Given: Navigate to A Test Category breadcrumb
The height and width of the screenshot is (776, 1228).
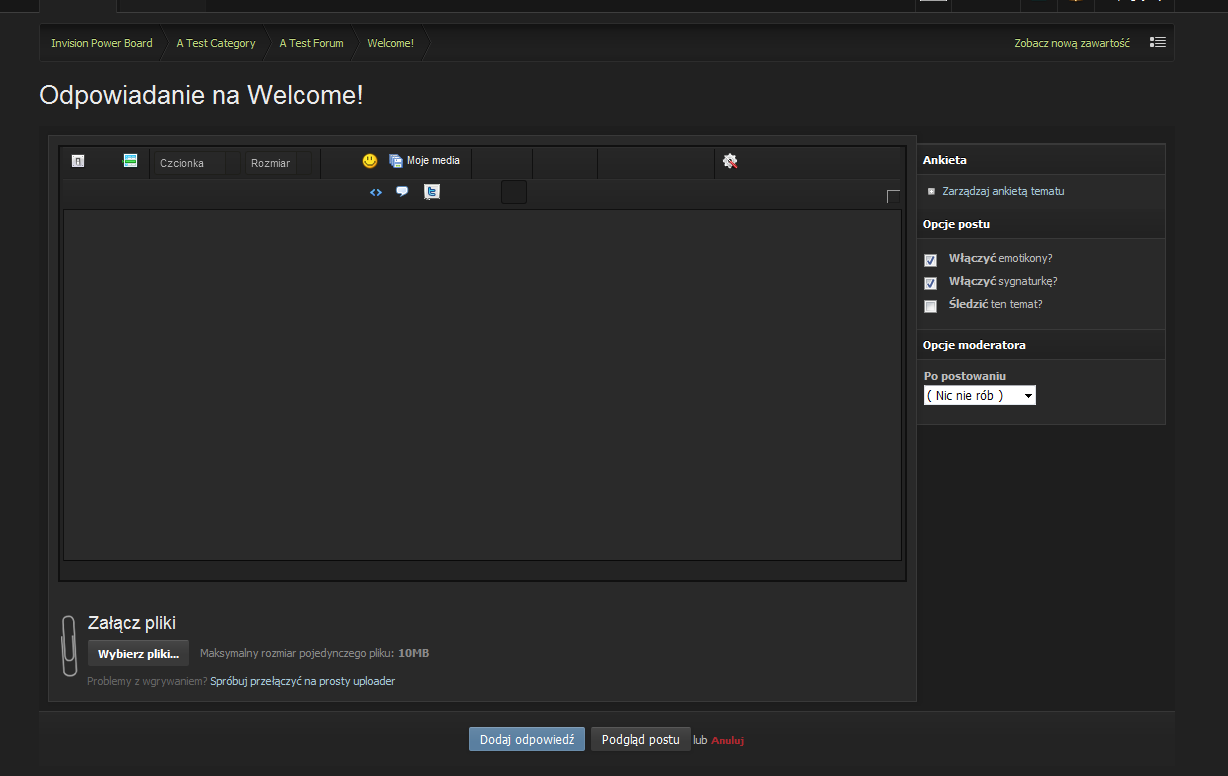Looking at the screenshot, I should point(216,43).
